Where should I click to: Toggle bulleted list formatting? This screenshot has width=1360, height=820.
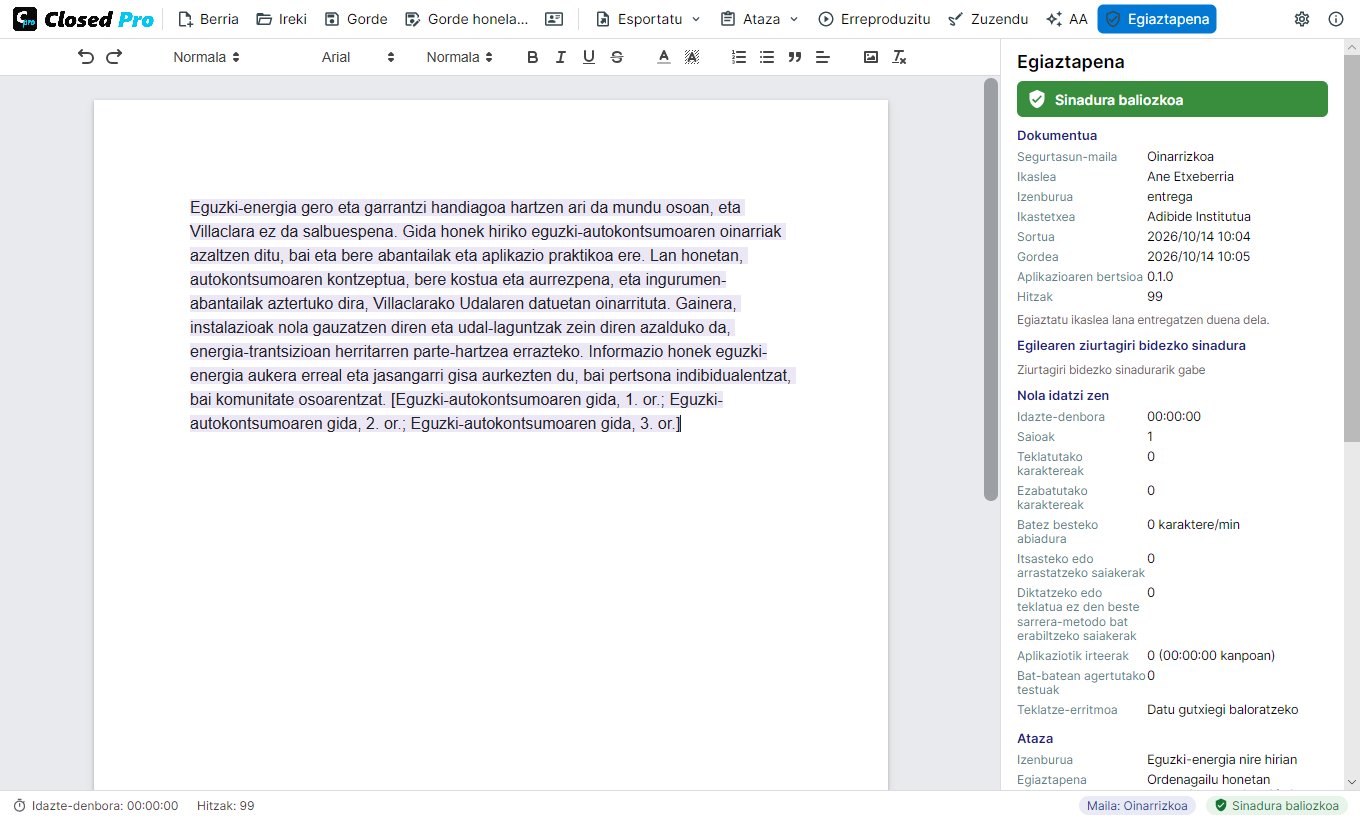767,57
